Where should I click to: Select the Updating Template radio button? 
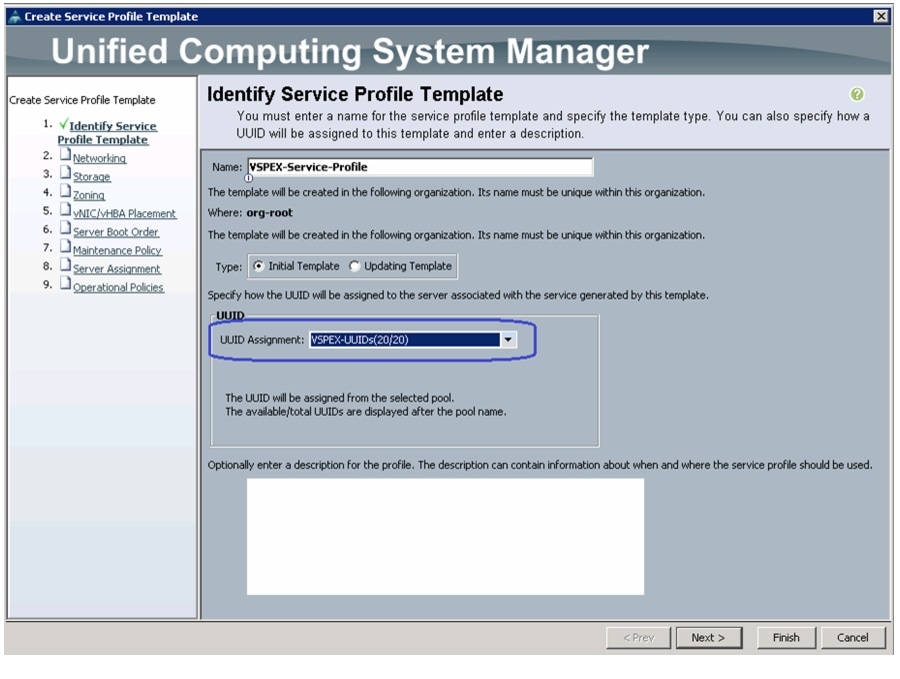click(x=354, y=266)
